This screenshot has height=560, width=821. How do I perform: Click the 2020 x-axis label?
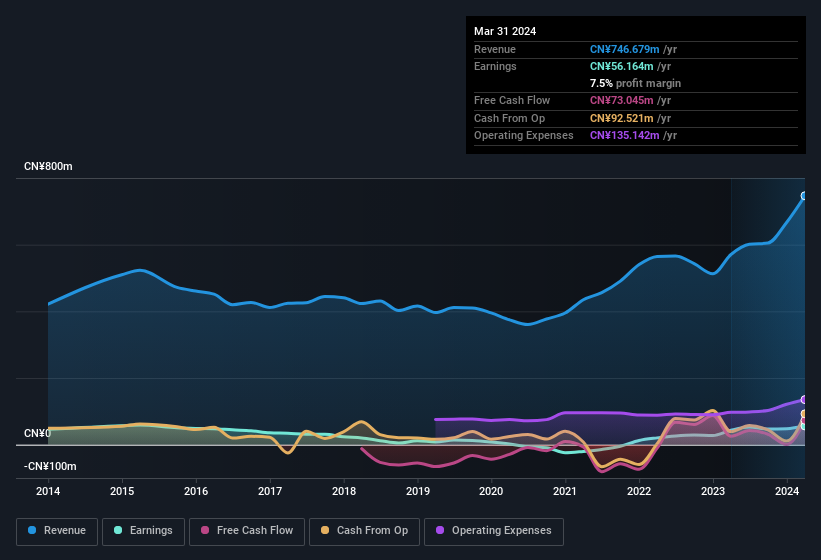(491, 491)
